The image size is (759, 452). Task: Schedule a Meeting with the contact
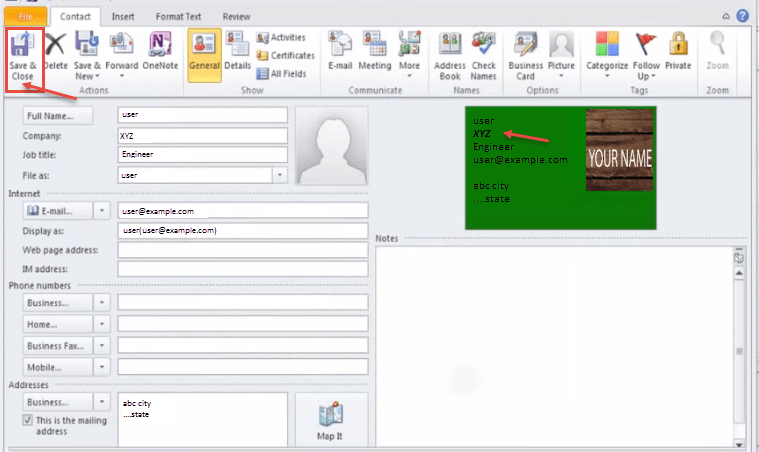coord(375,51)
